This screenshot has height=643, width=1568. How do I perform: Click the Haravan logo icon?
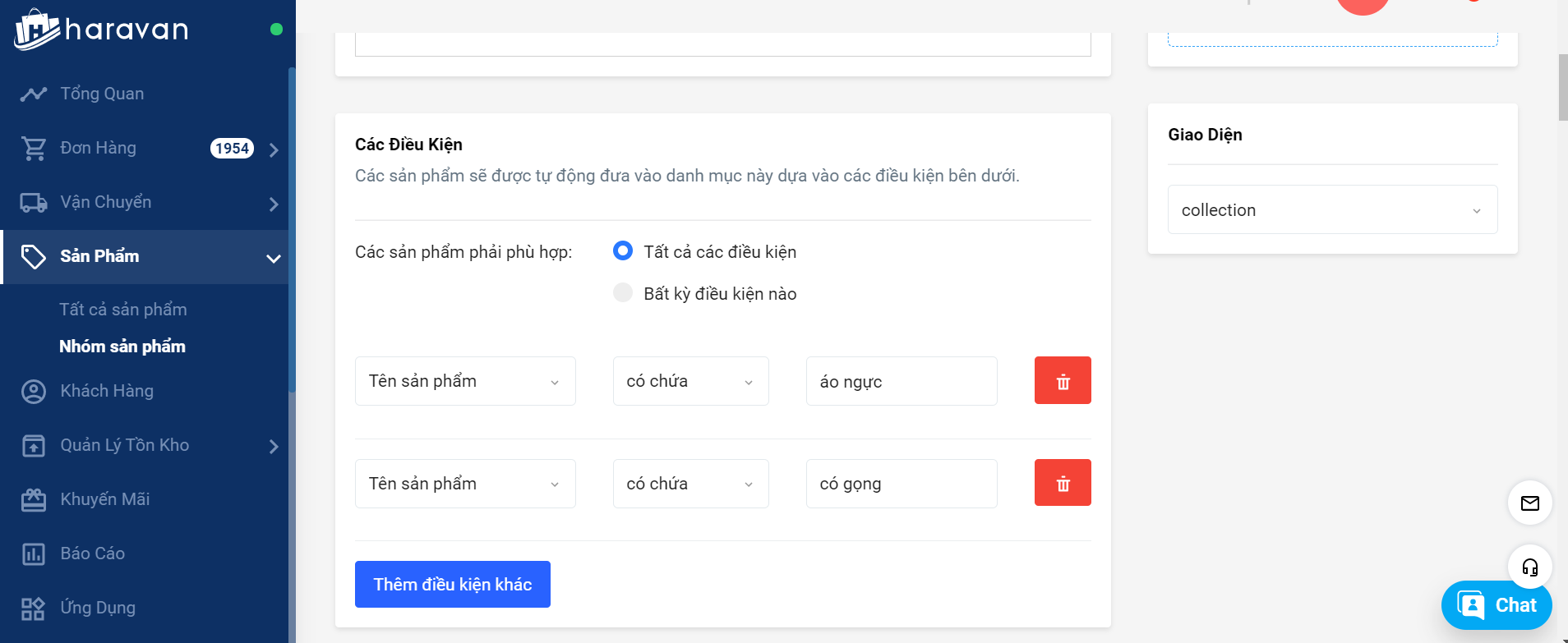tap(36, 30)
